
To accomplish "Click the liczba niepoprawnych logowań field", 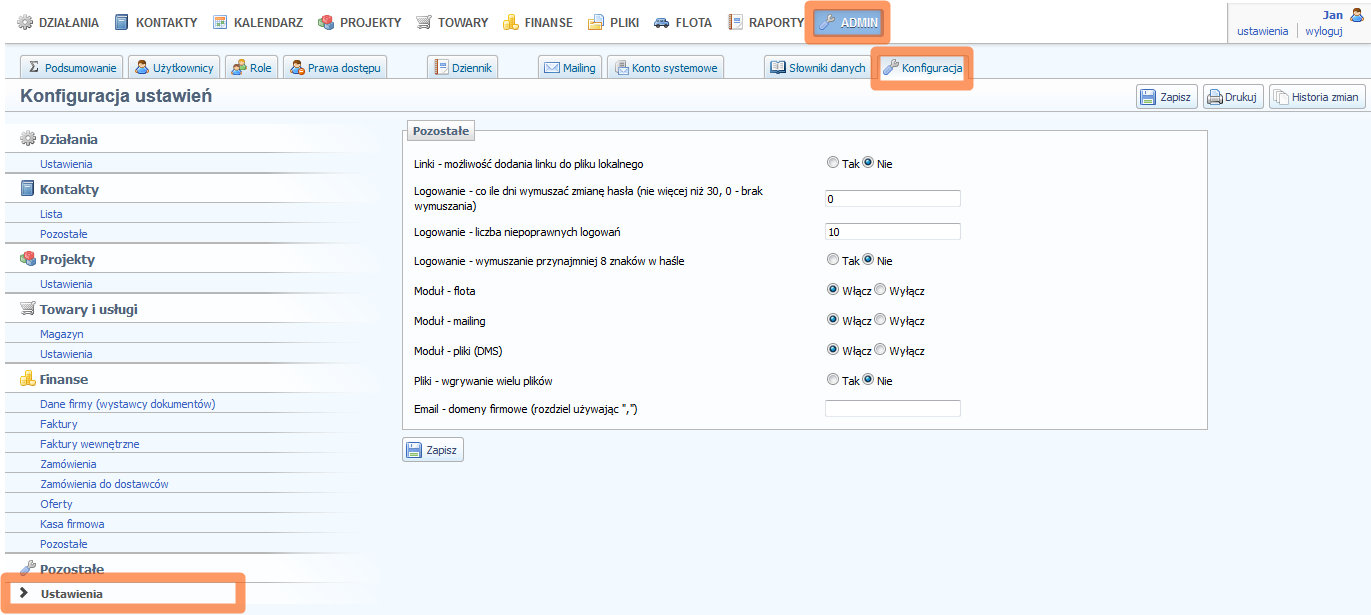I will point(892,232).
